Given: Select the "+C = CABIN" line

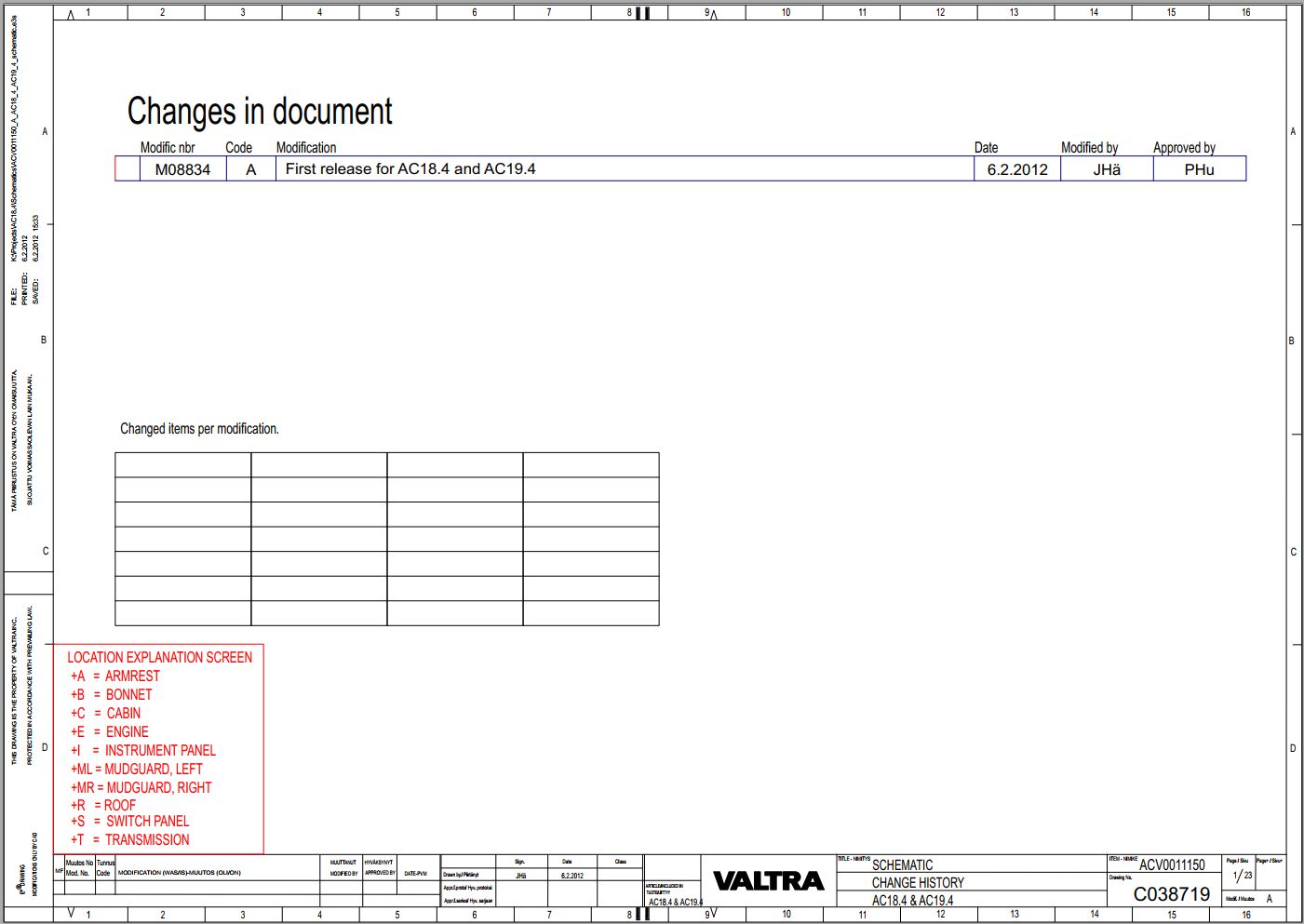Looking at the screenshot, I should click(106, 713).
